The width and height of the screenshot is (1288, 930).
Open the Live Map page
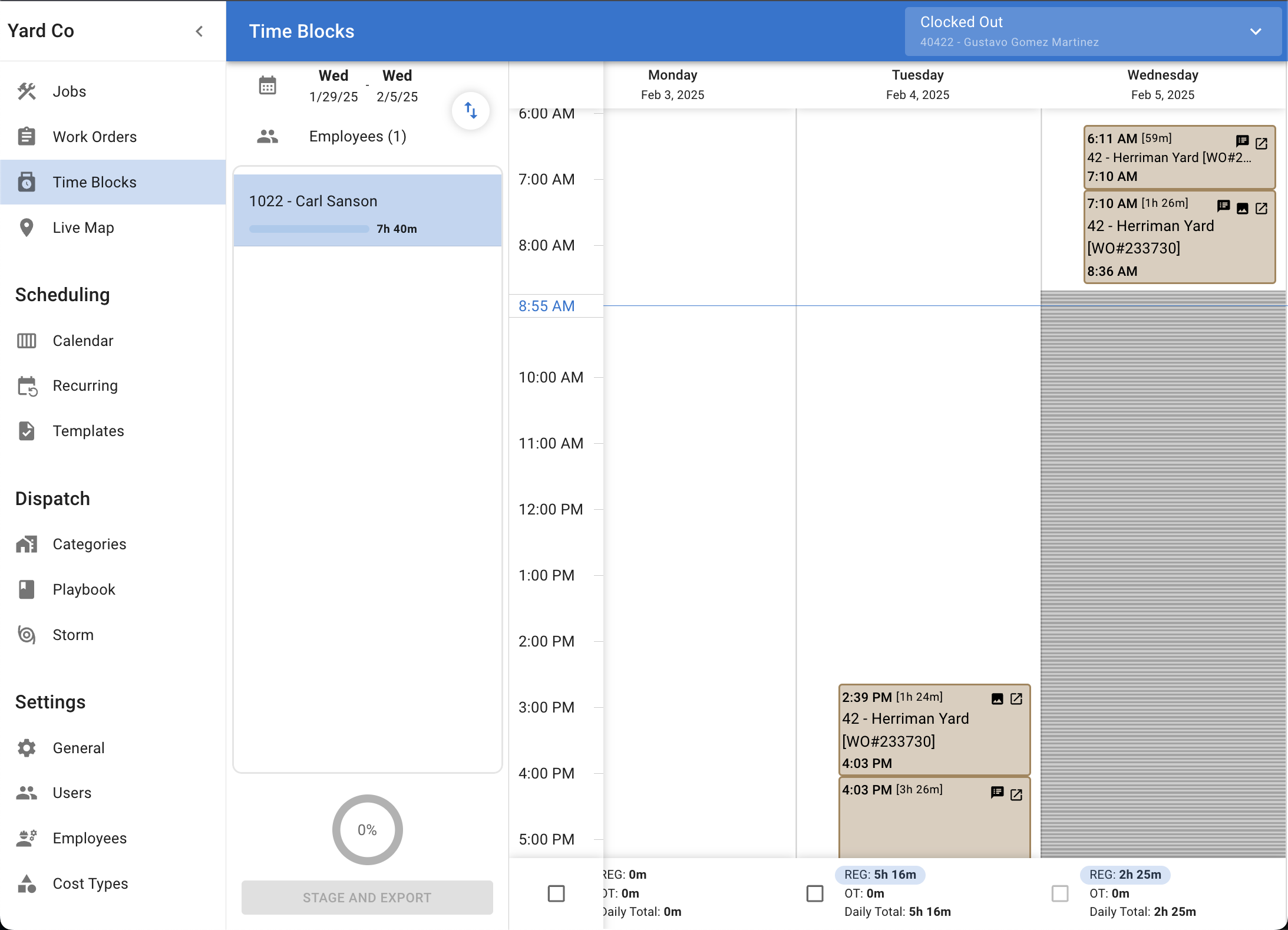click(83, 227)
